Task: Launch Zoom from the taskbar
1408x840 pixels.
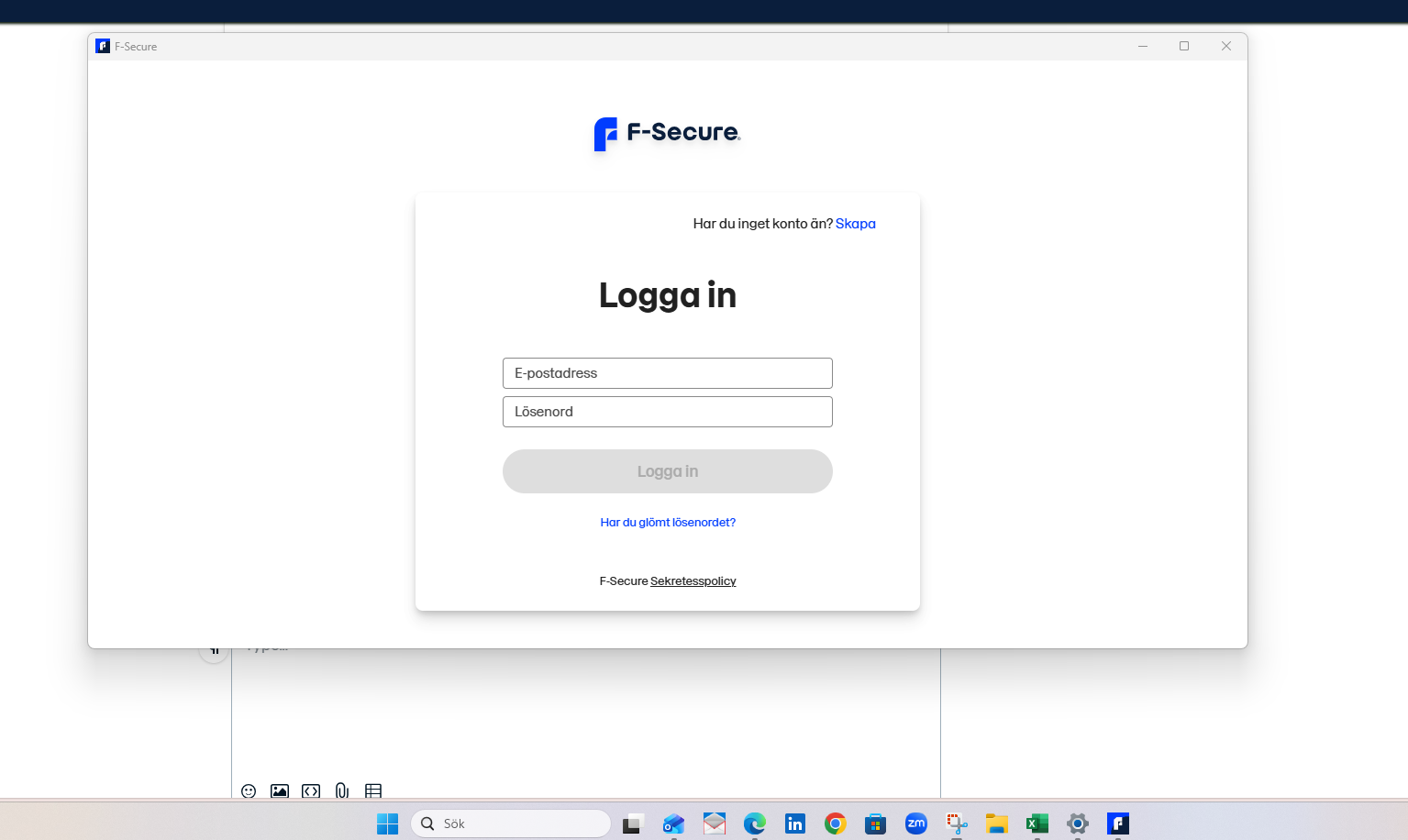Action: [x=915, y=823]
